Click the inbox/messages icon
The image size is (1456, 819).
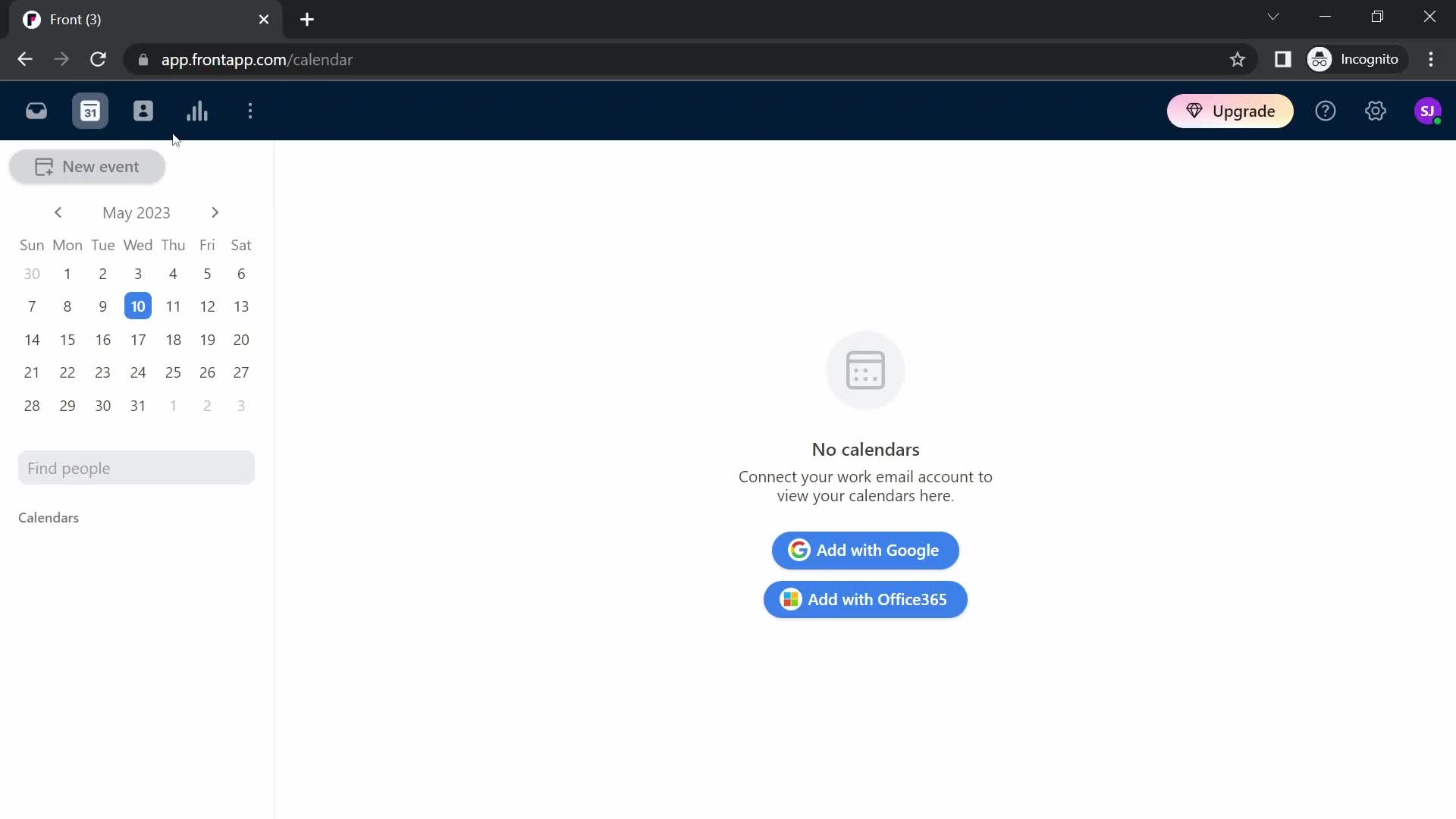point(36,111)
